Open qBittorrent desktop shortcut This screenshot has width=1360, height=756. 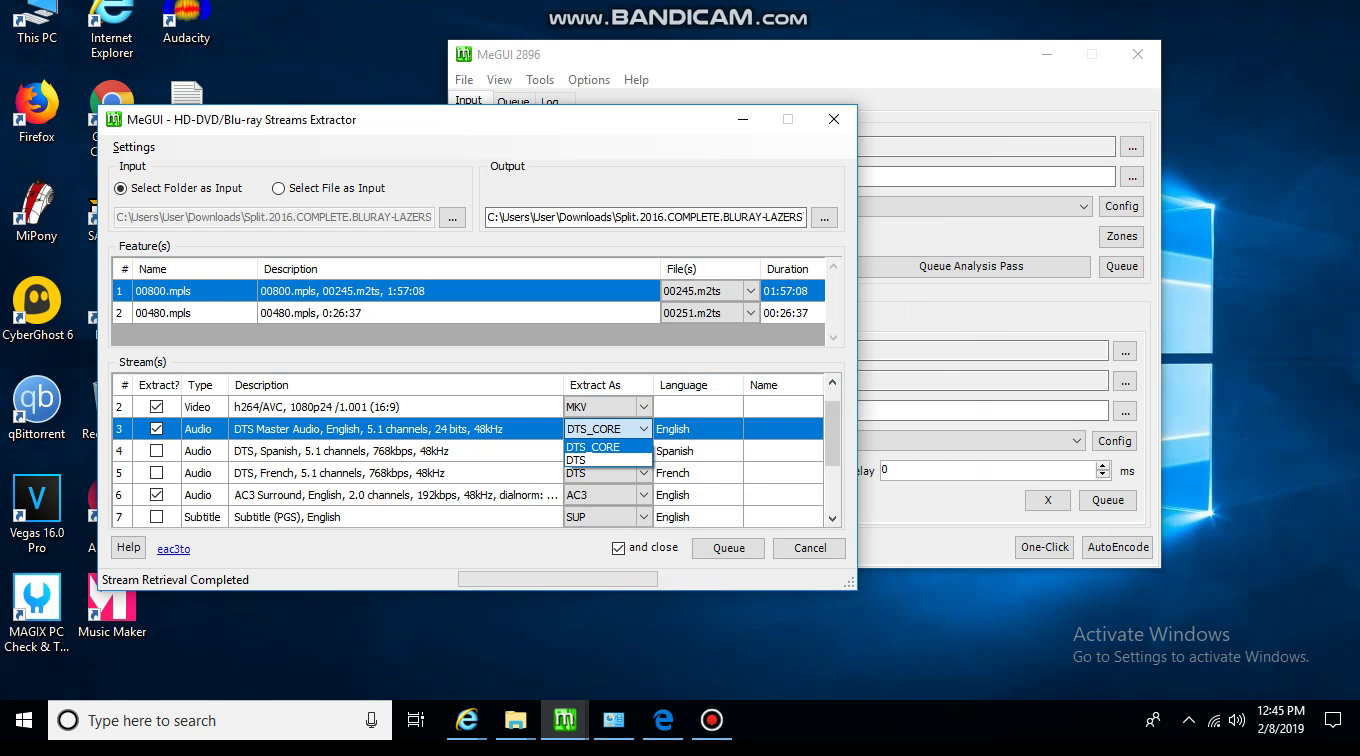[x=37, y=409]
